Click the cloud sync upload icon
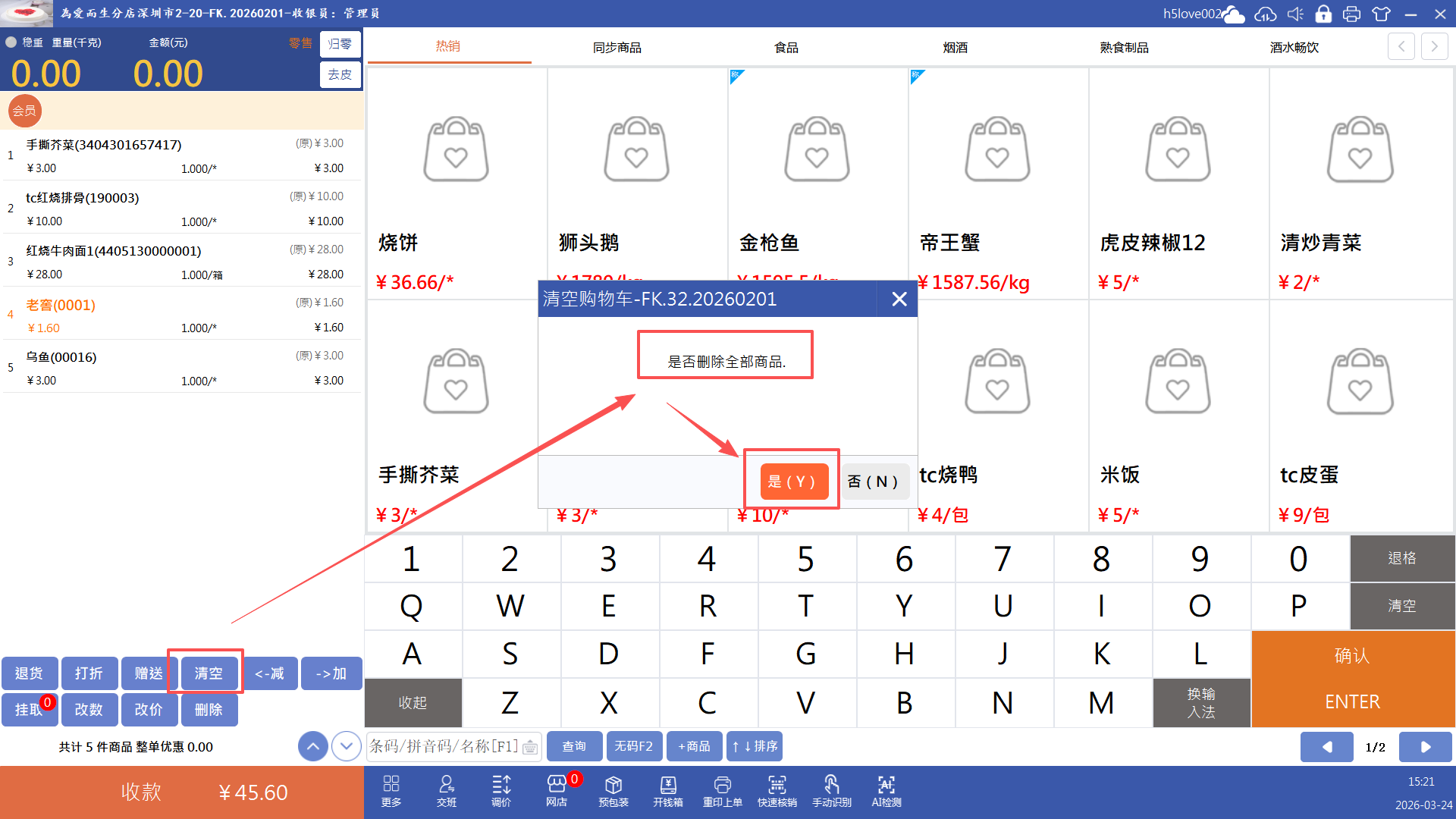This screenshot has width=1456, height=819. 1265,14
